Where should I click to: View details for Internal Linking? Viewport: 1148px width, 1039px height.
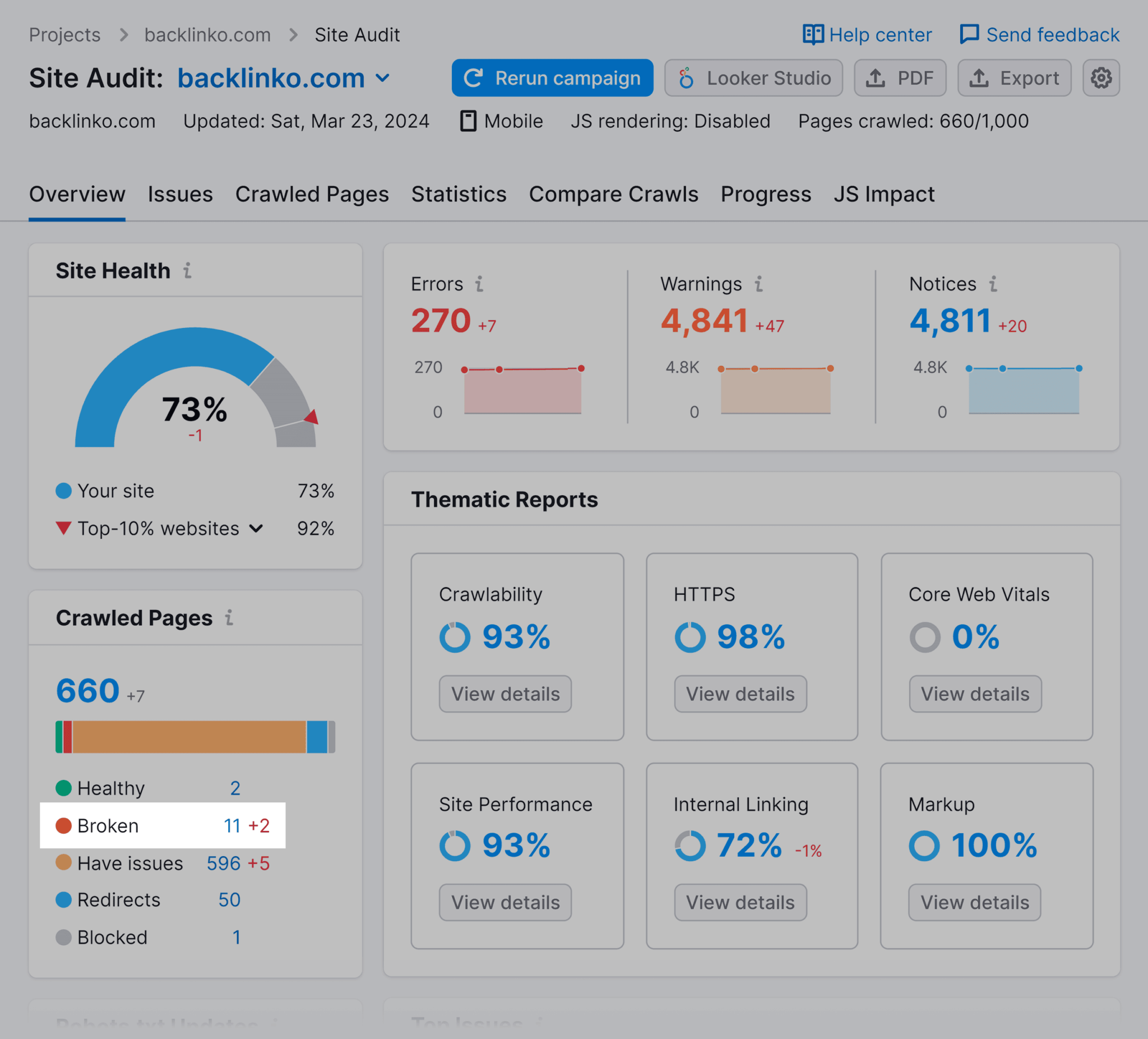pyautogui.click(x=740, y=902)
